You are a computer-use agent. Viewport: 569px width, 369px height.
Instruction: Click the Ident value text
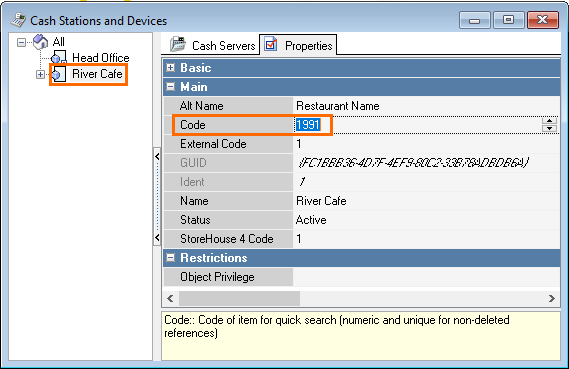(302, 181)
